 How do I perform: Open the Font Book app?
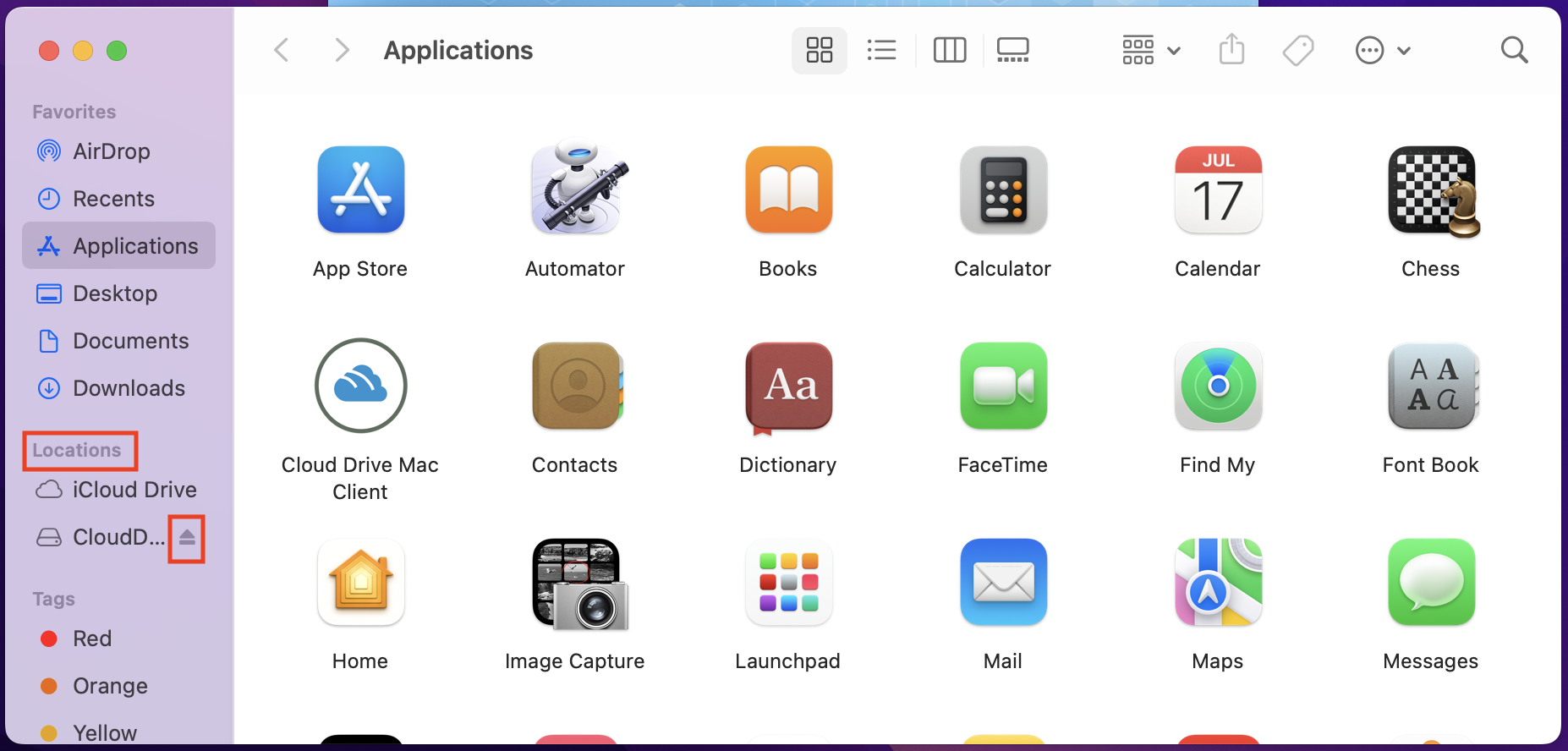coord(1434,386)
